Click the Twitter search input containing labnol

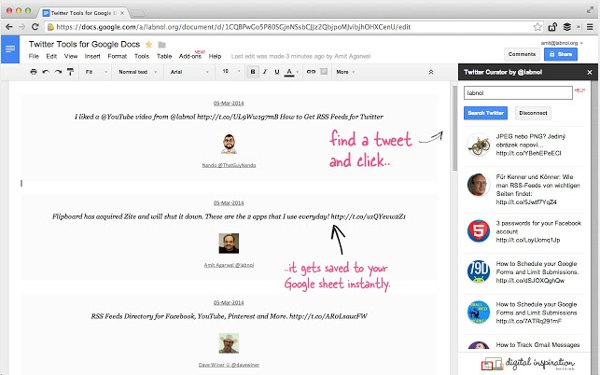click(x=518, y=93)
